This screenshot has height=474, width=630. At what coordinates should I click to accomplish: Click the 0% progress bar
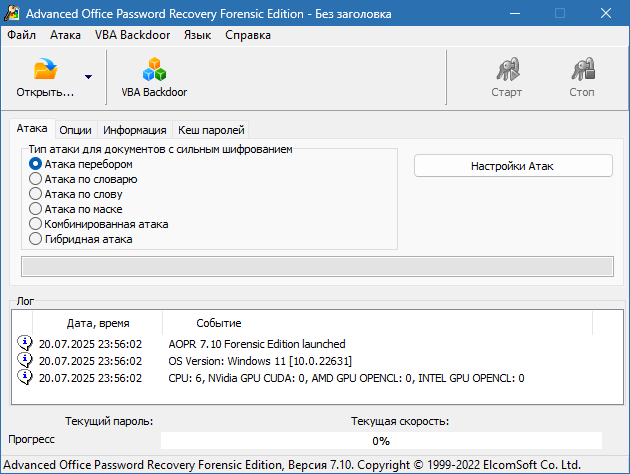pyautogui.click(x=381, y=441)
